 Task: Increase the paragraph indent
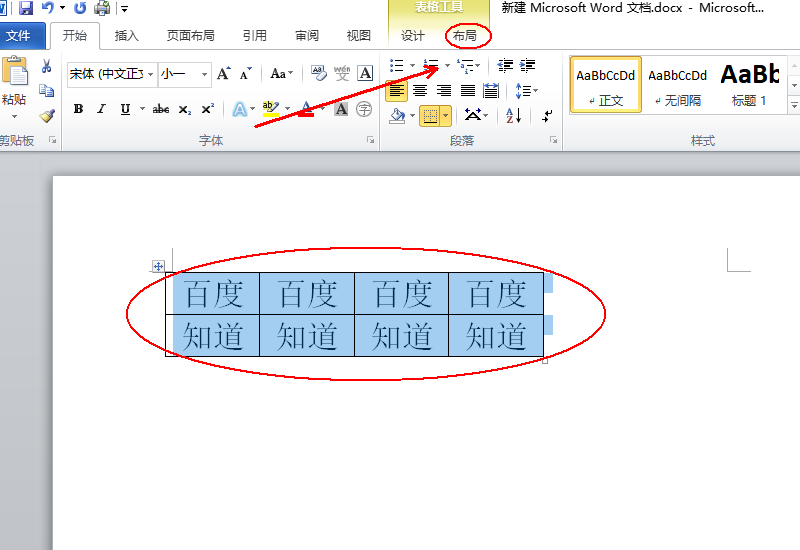pos(528,65)
